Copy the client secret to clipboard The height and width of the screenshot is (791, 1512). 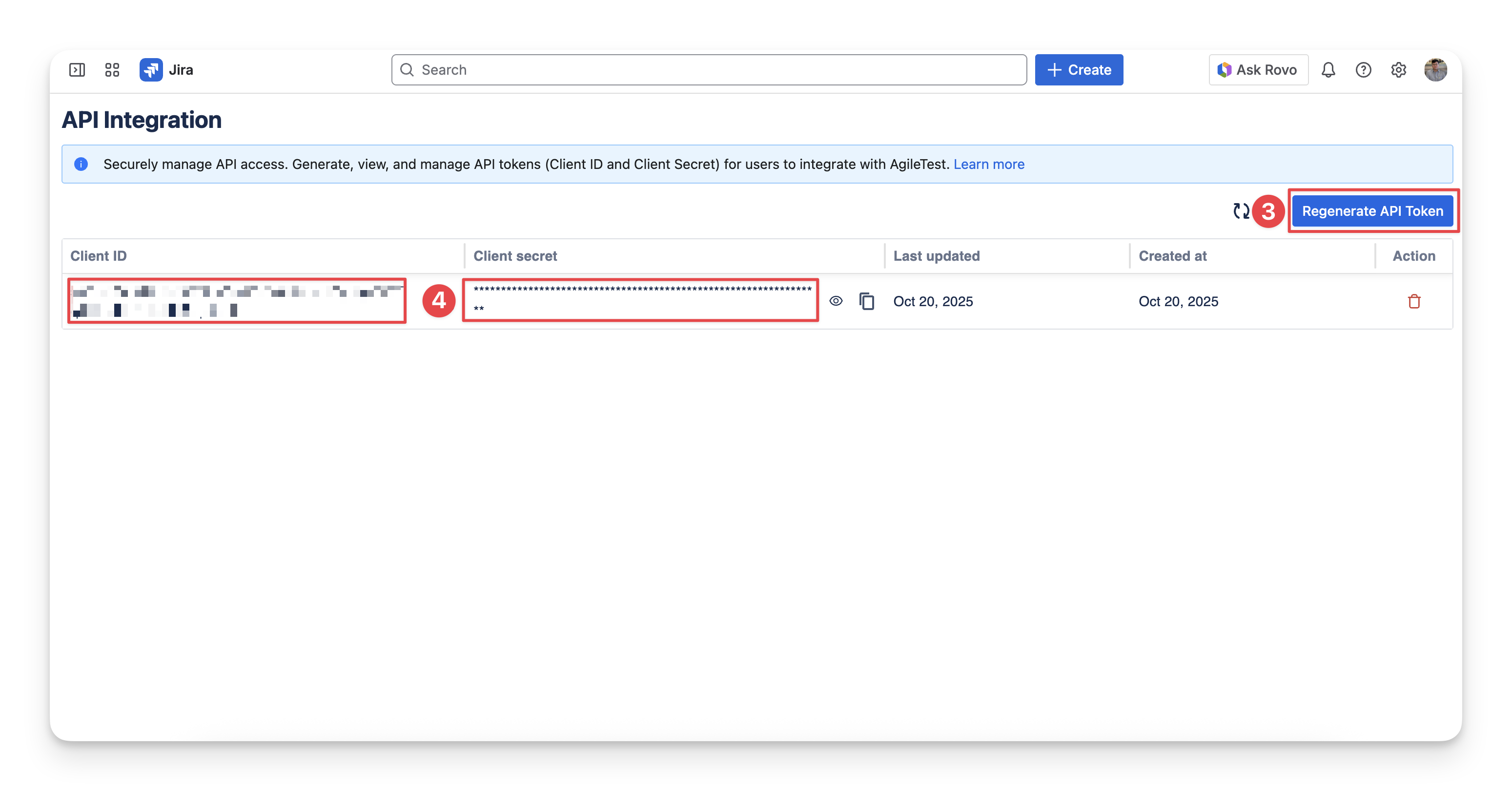click(867, 301)
